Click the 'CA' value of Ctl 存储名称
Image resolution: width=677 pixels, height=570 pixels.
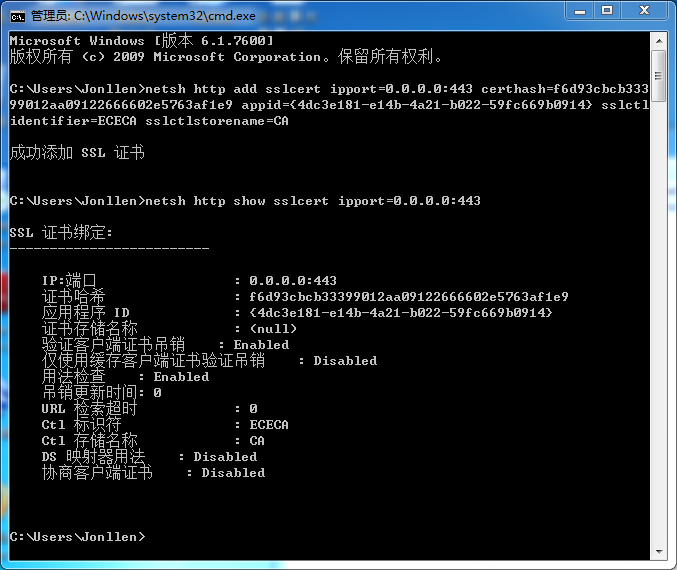257,440
